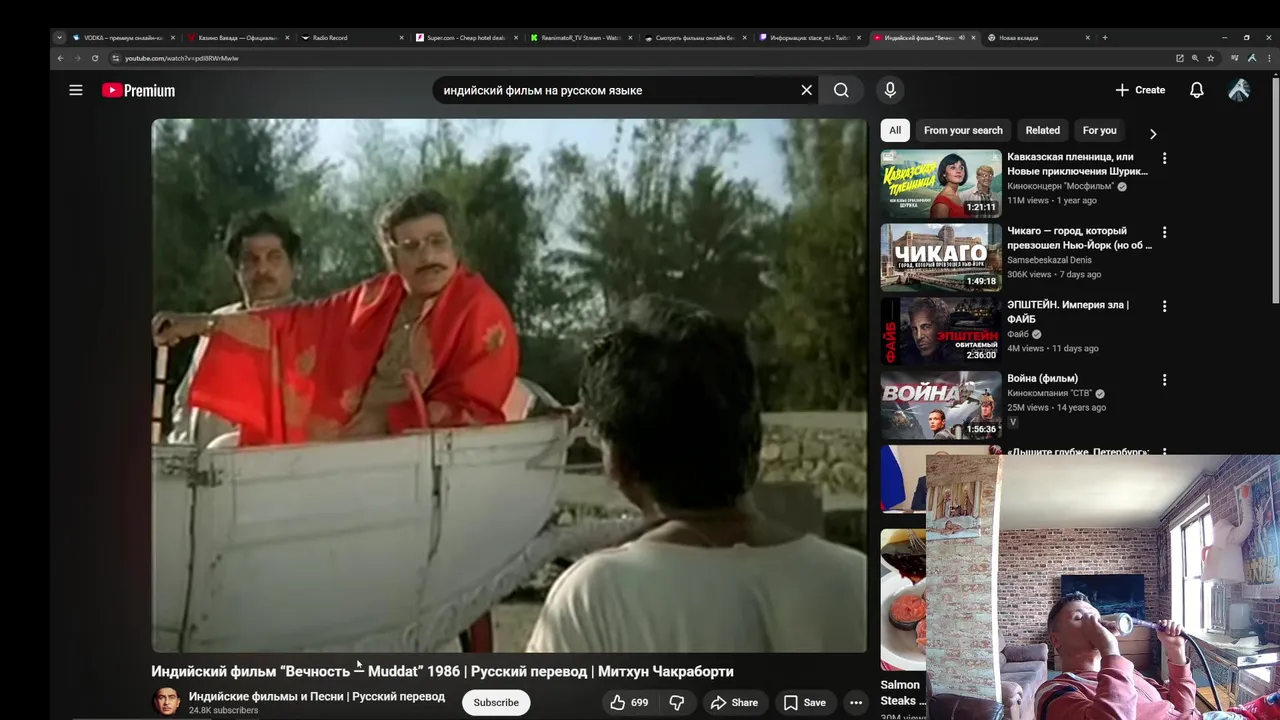The width and height of the screenshot is (1280, 720).
Task: Select the Related filter chip
Action: coord(1042,130)
